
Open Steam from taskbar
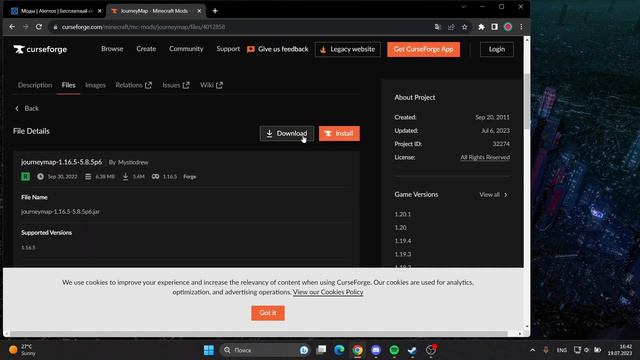(x=412, y=350)
